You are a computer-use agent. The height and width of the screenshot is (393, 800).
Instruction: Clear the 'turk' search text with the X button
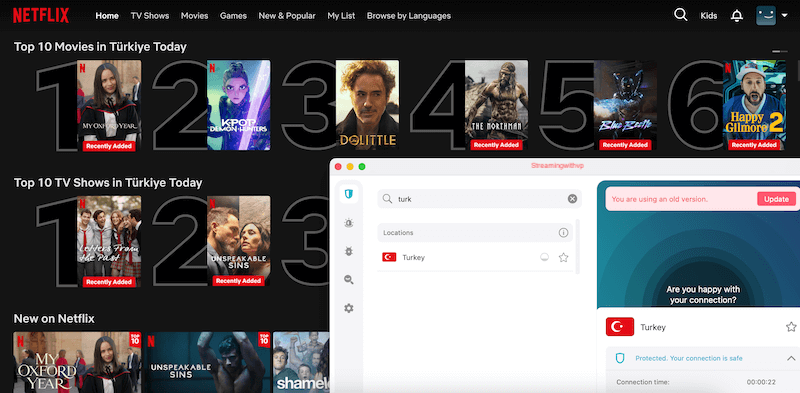click(572, 199)
